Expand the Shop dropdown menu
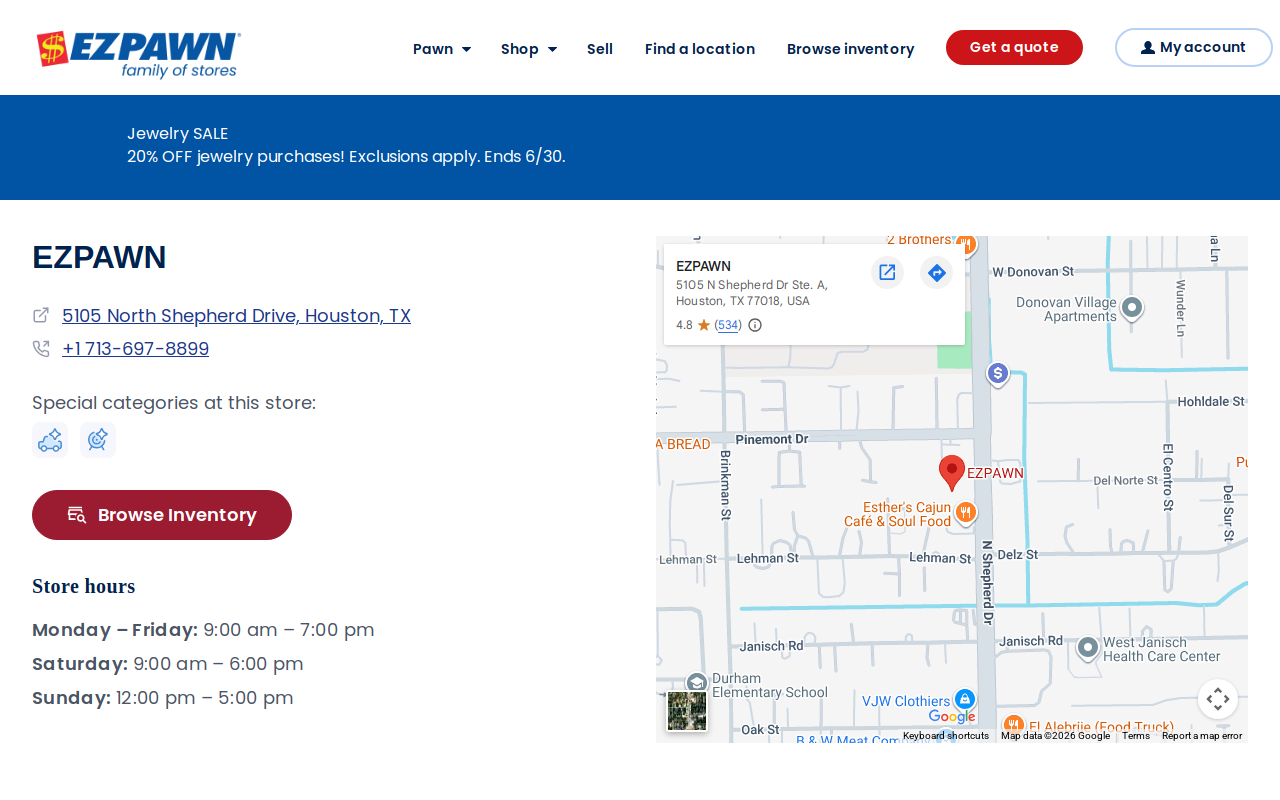 point(529,49)
